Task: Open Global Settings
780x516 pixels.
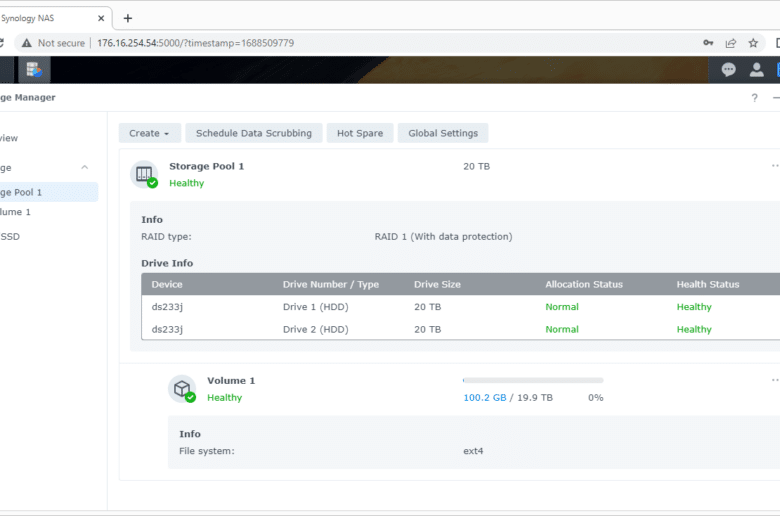Action: (x=443, y=133)
